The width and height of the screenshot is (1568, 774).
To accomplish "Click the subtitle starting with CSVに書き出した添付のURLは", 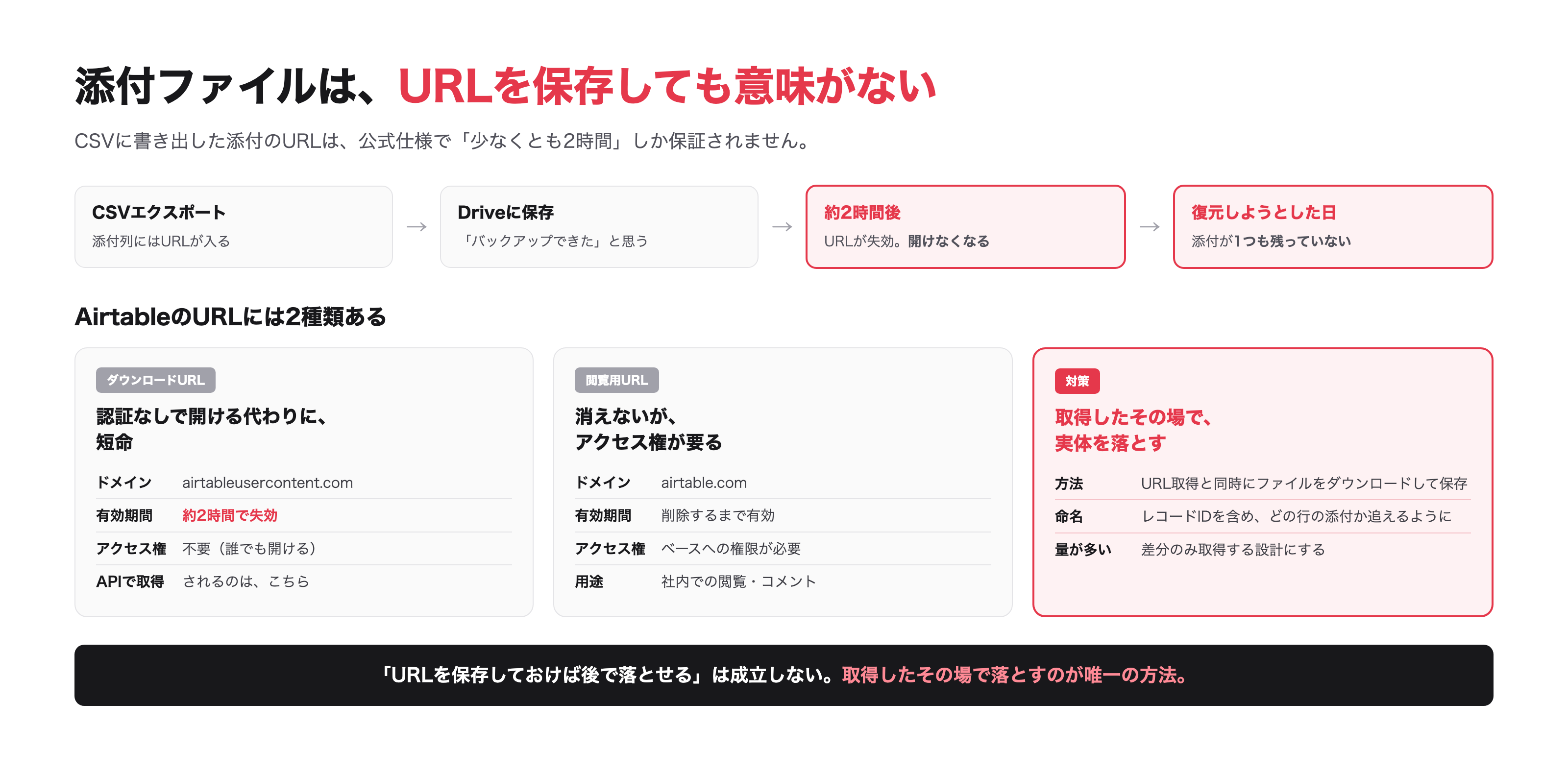I will coord(442,141).
